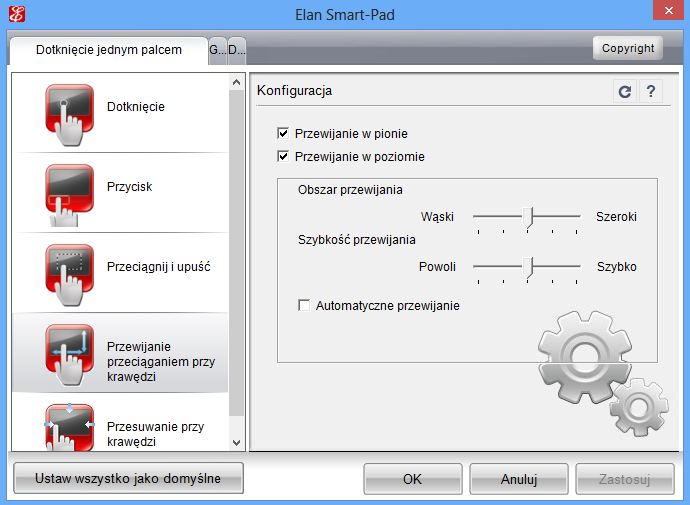Image resolution: width=690 pixels, height=505 pixels.
Task: Select the Przeciągnij i upuść label
Action: point(158,267)
